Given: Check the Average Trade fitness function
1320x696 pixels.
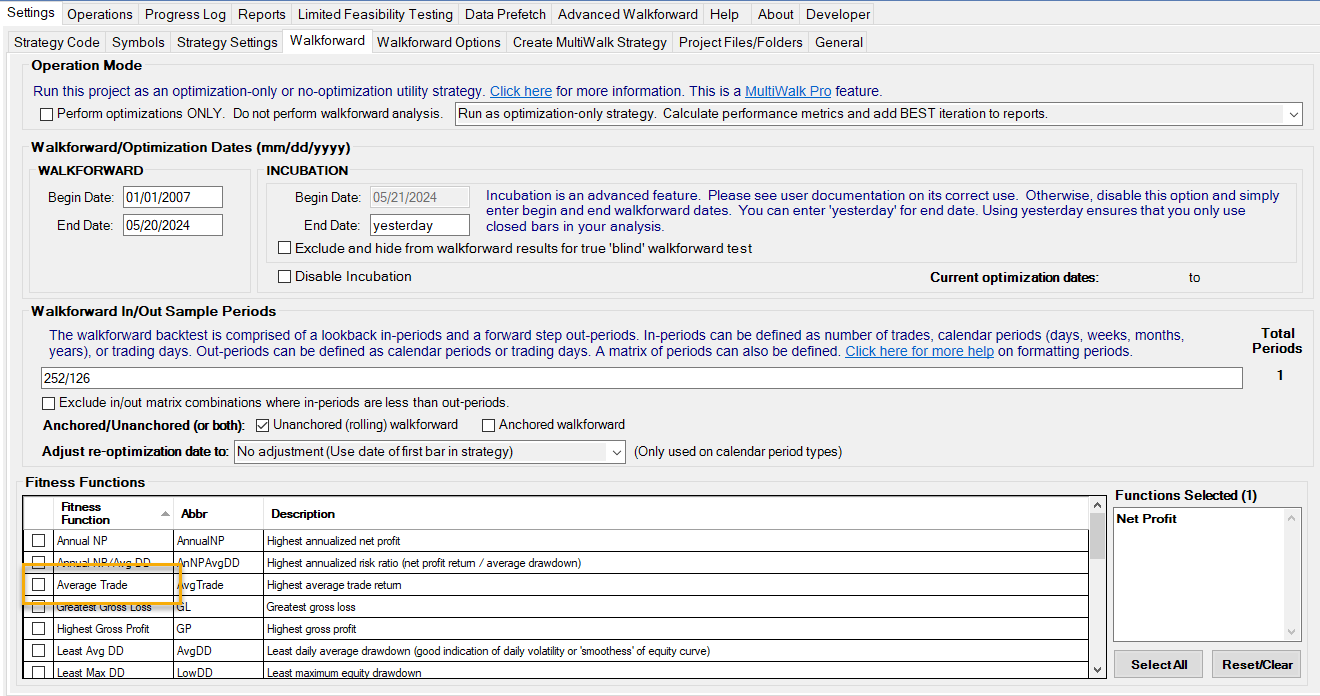Looking at the screenshot, I should click(39, 585).
